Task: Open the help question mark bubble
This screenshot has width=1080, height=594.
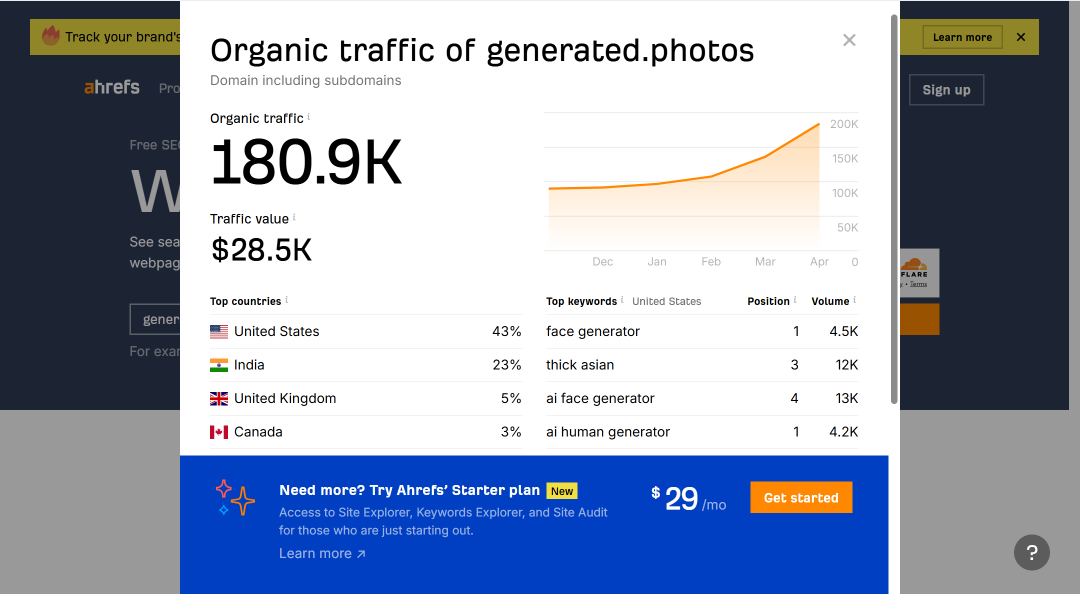Action: click(1031, 553)
